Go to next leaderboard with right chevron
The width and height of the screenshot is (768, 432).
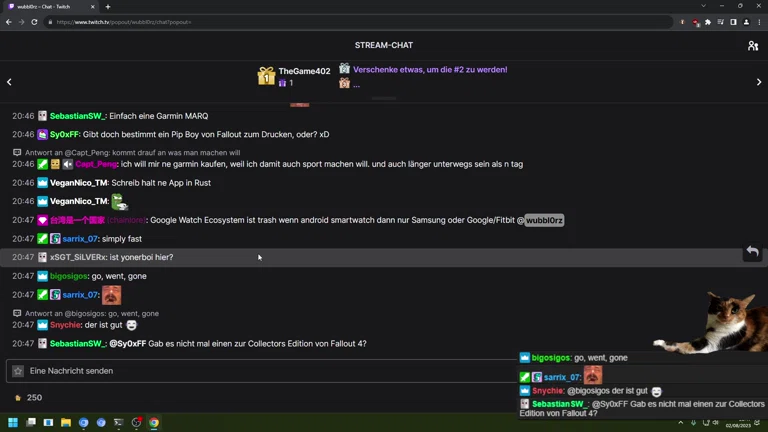(758, 82)
